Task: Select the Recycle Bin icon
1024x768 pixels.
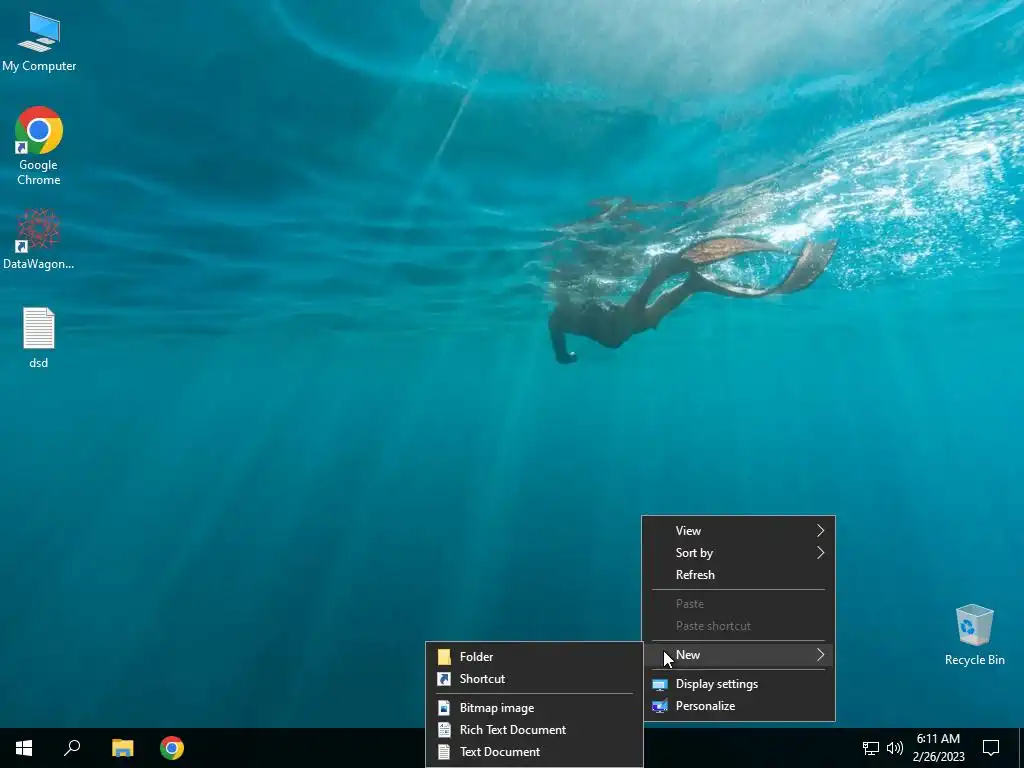Action: coord(974,635)
